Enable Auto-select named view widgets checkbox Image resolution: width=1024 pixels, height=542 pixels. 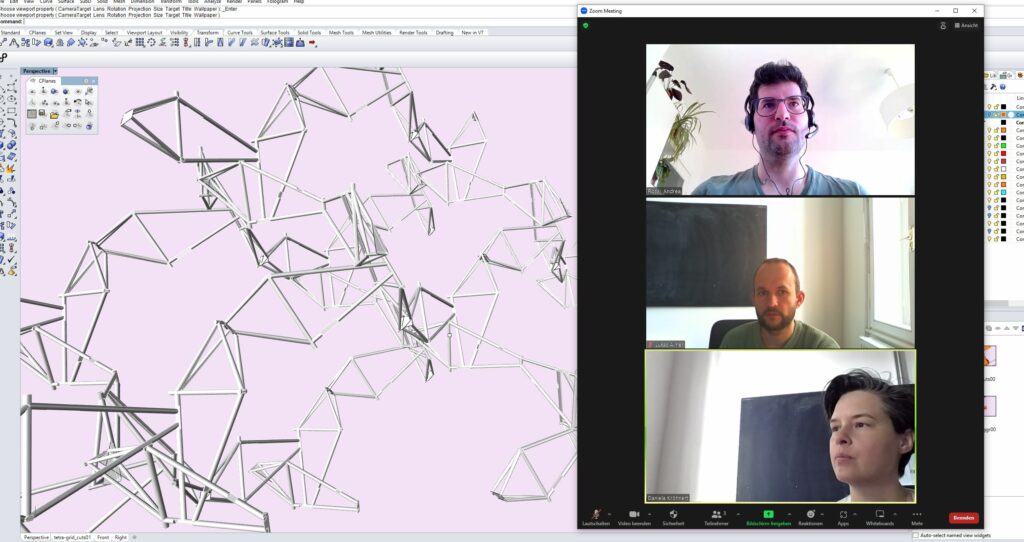(x=916, y=536)
